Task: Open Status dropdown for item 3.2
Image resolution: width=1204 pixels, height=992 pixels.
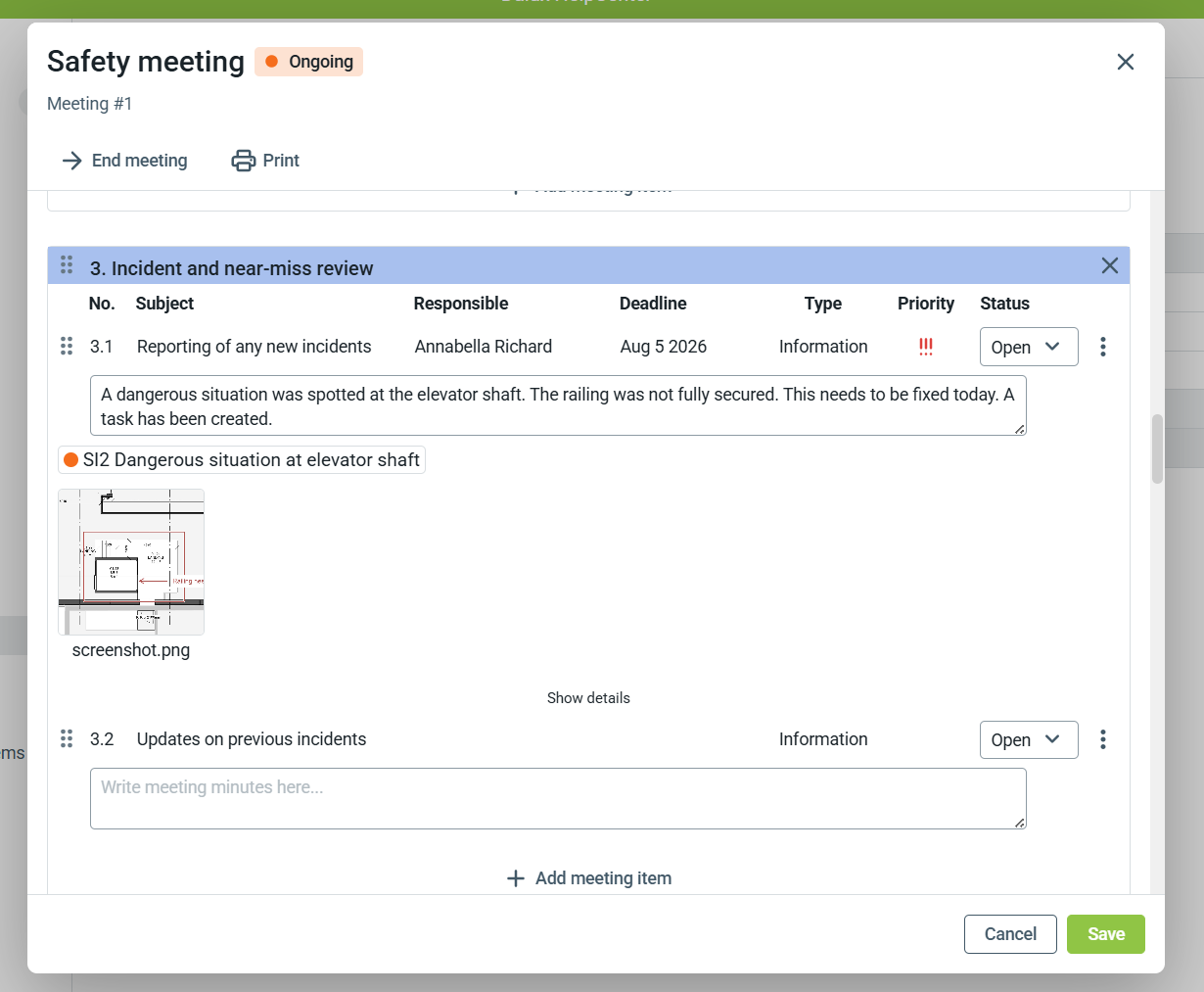Action: (x=1029, y=739)
